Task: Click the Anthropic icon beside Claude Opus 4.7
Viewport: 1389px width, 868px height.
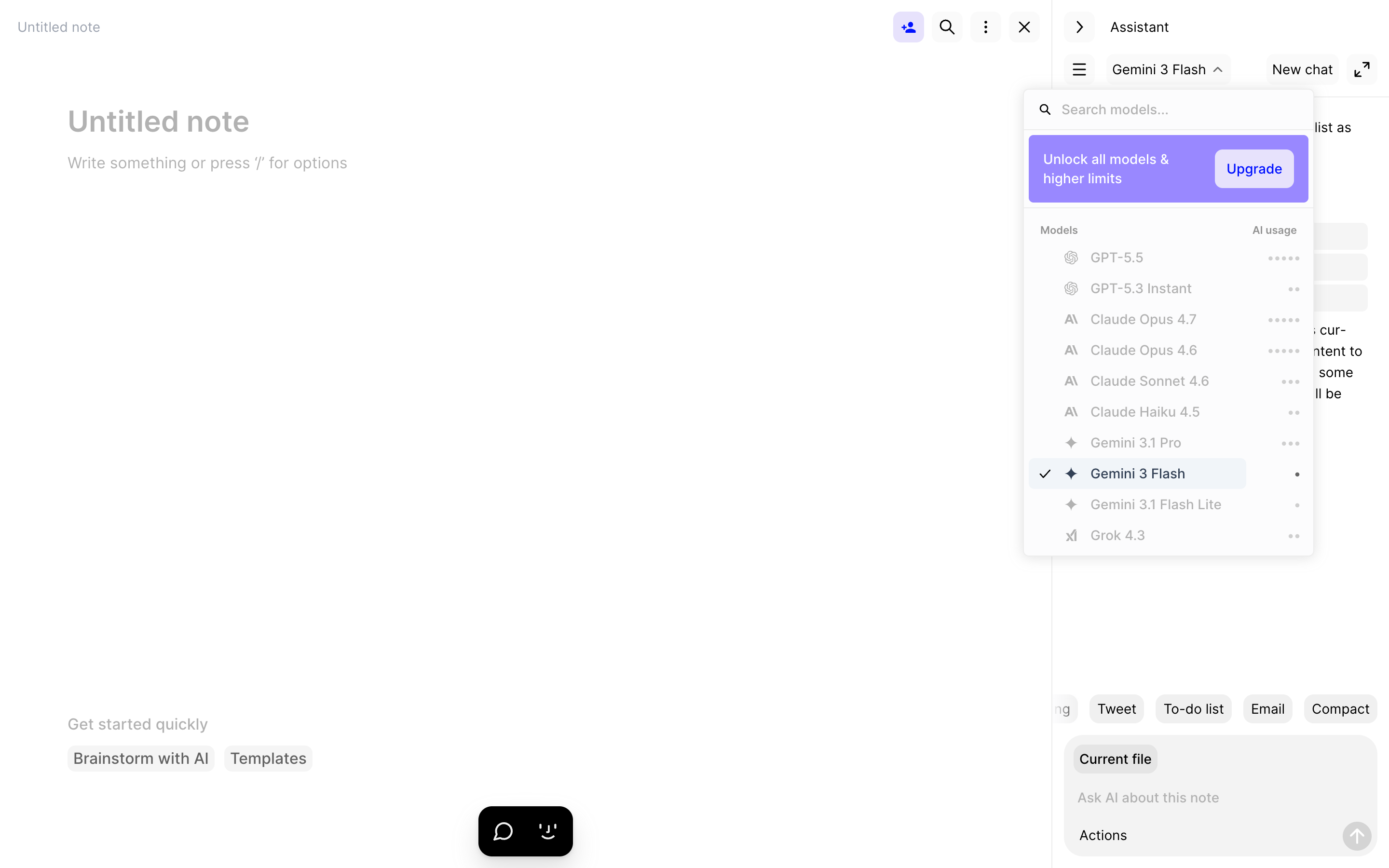Action: [x=1071, y=319]
